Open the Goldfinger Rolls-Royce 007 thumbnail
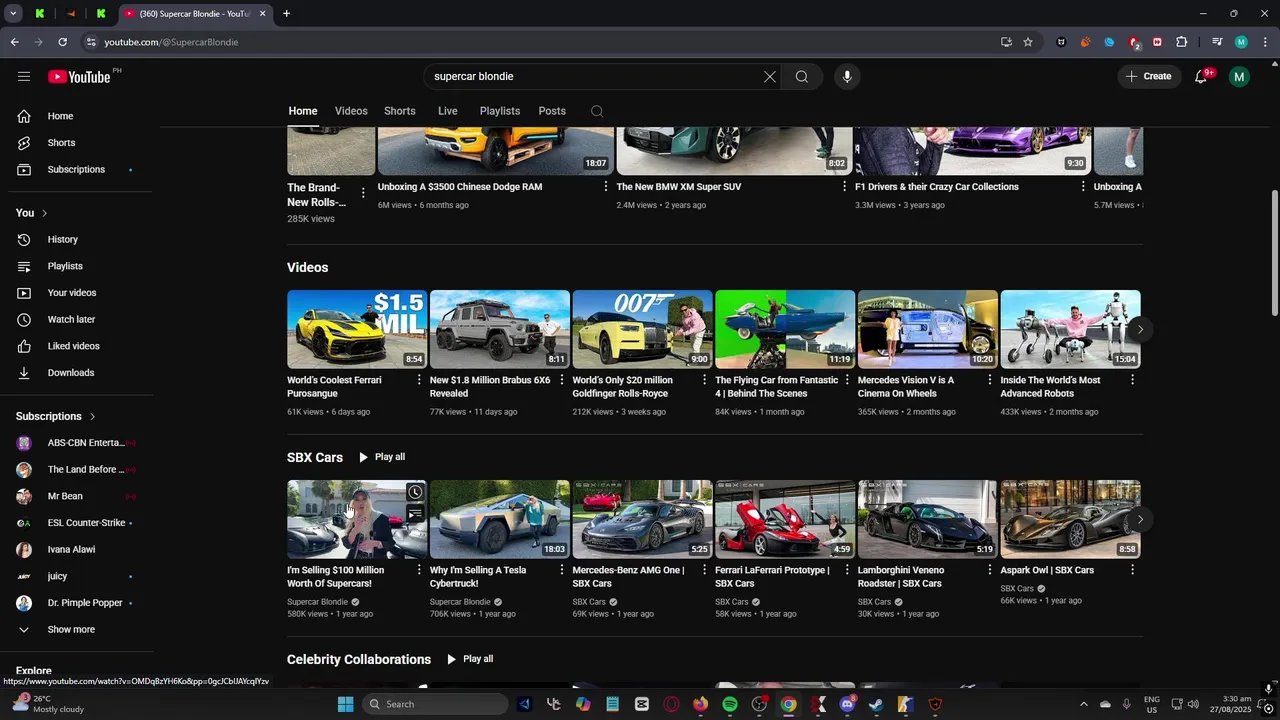Screen dimensions: 1280x720 pyautogui.click(x=642, y=329)
